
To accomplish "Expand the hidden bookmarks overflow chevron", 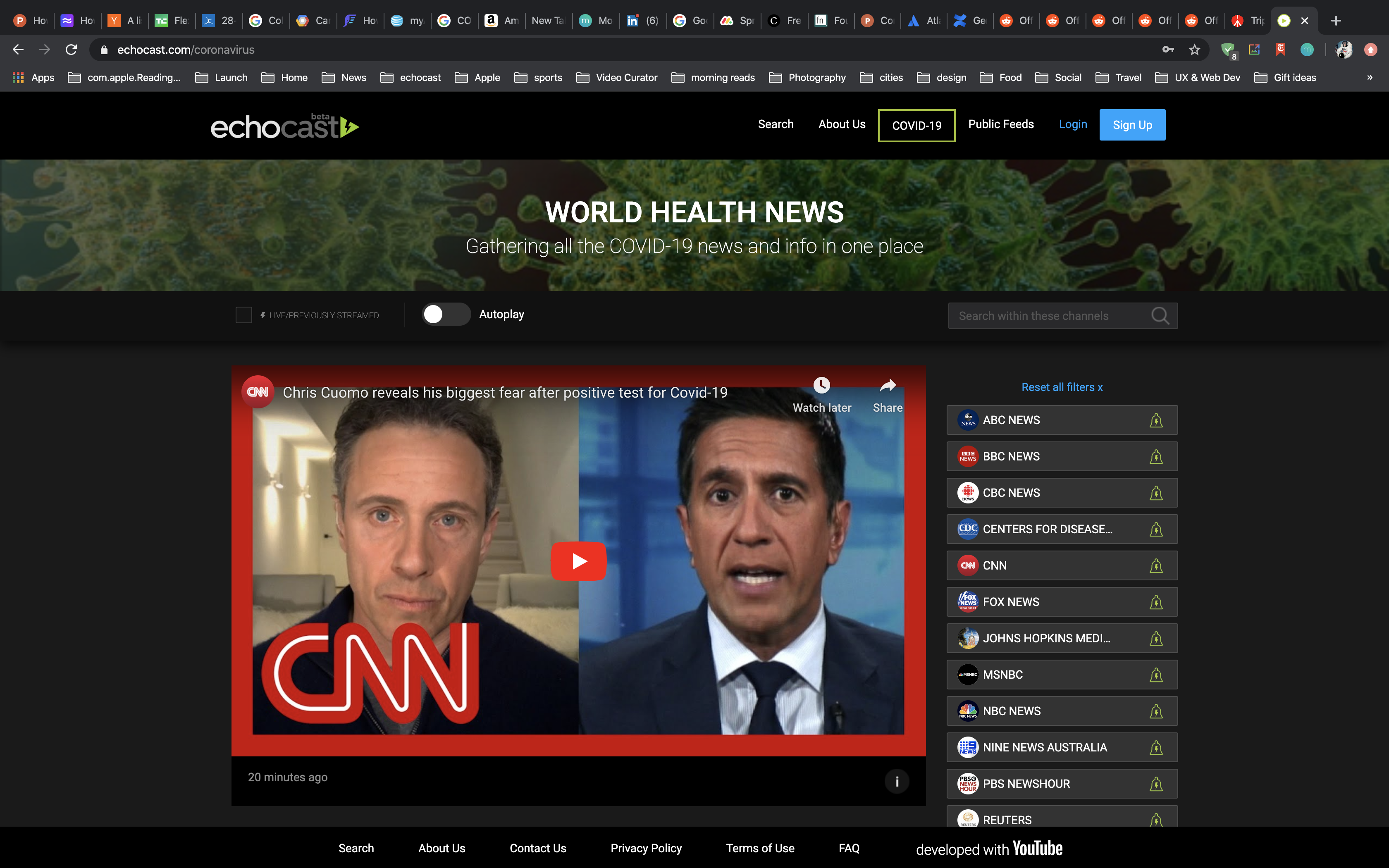I will tap(1370, 78).
